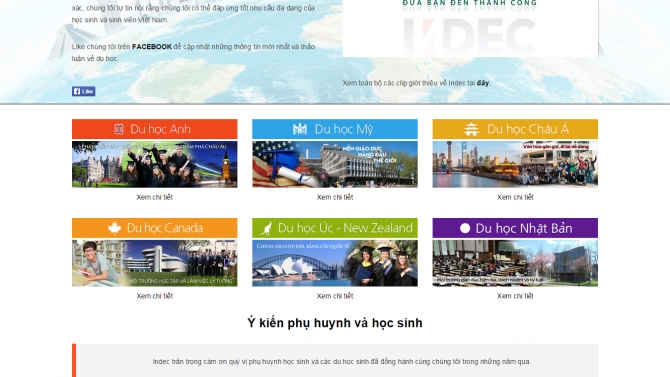670x377 pixels.
Task: Click the maple leaf icon in the Du học Canada header
Action: point(114,228)
